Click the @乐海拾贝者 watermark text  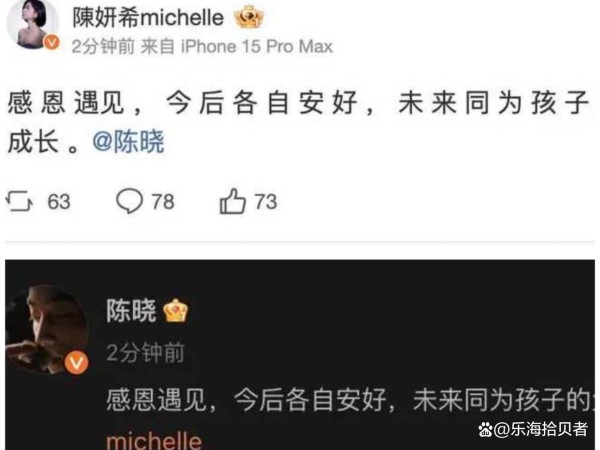click(541, 429)
